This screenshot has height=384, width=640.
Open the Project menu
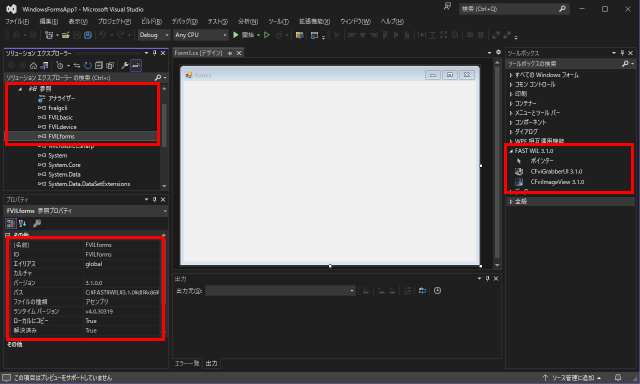114,21
